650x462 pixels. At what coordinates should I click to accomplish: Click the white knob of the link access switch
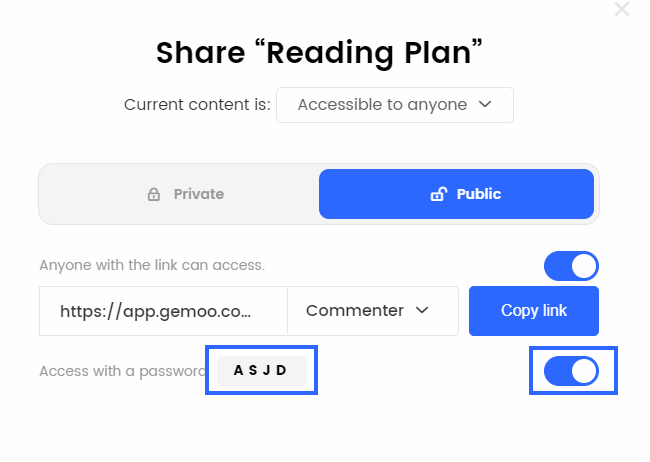[584, 266]
